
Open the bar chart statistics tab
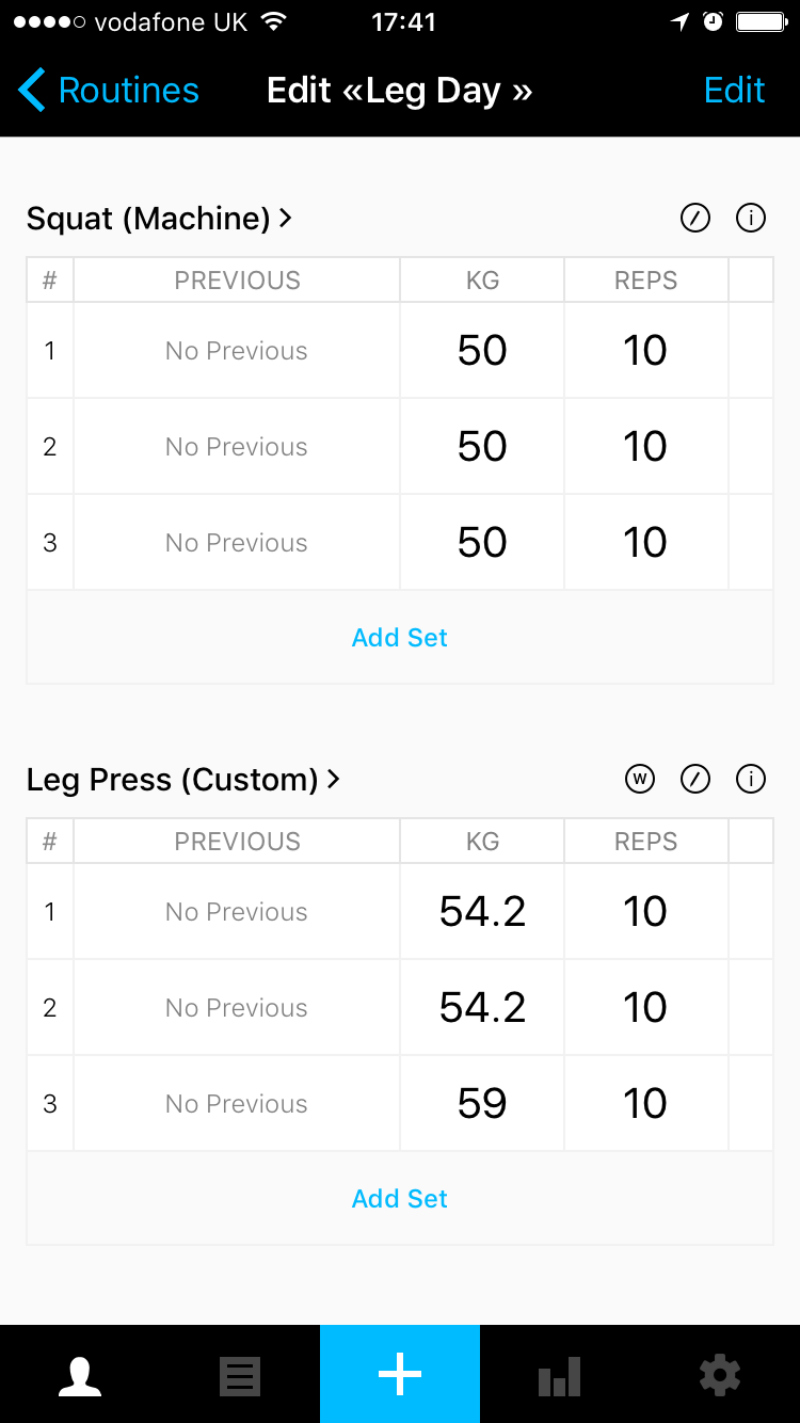tap(560, 1376)
